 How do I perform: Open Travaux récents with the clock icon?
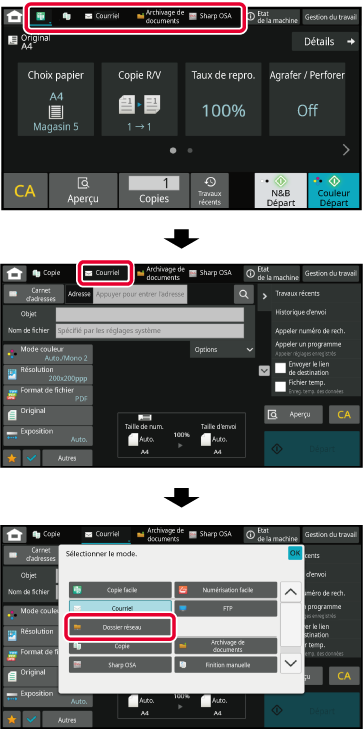210,191
